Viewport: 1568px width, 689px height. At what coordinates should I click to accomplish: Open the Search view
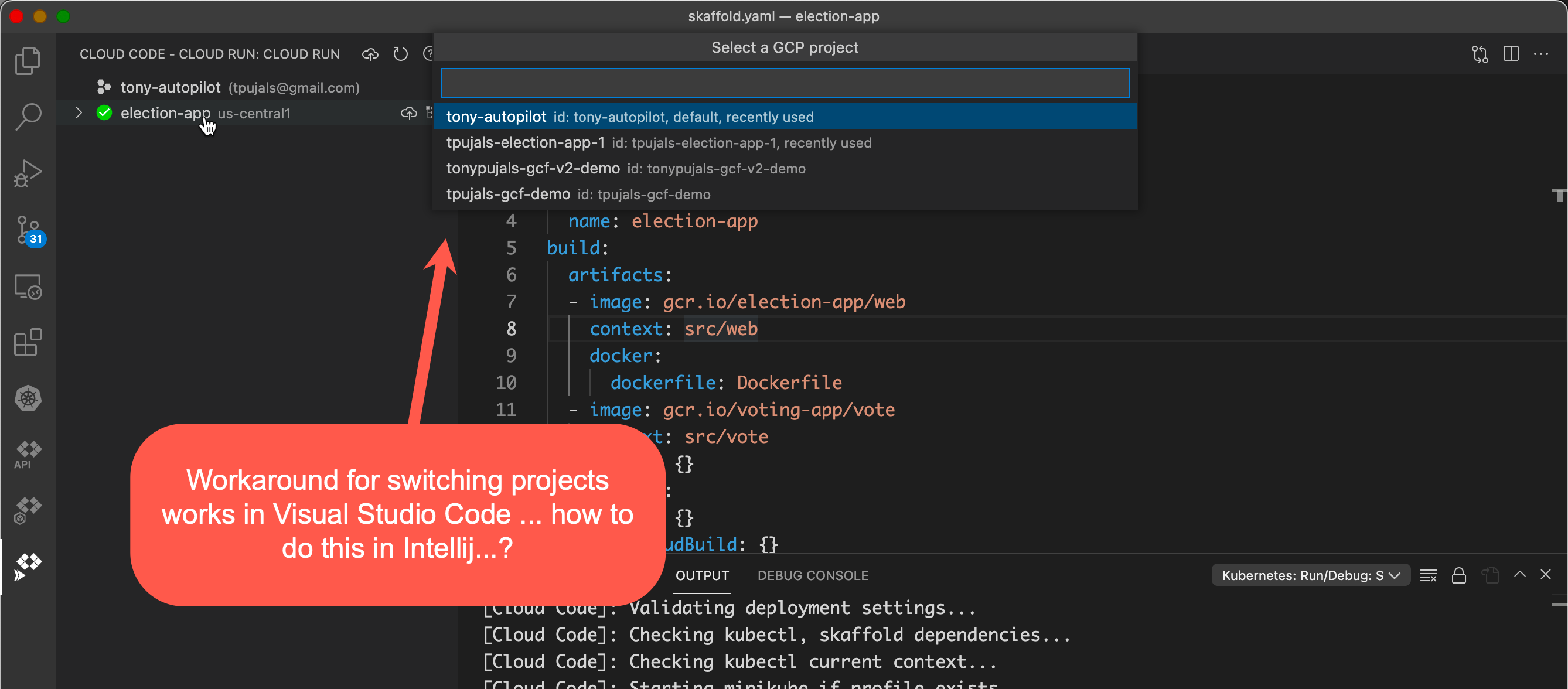pos(28,115)
